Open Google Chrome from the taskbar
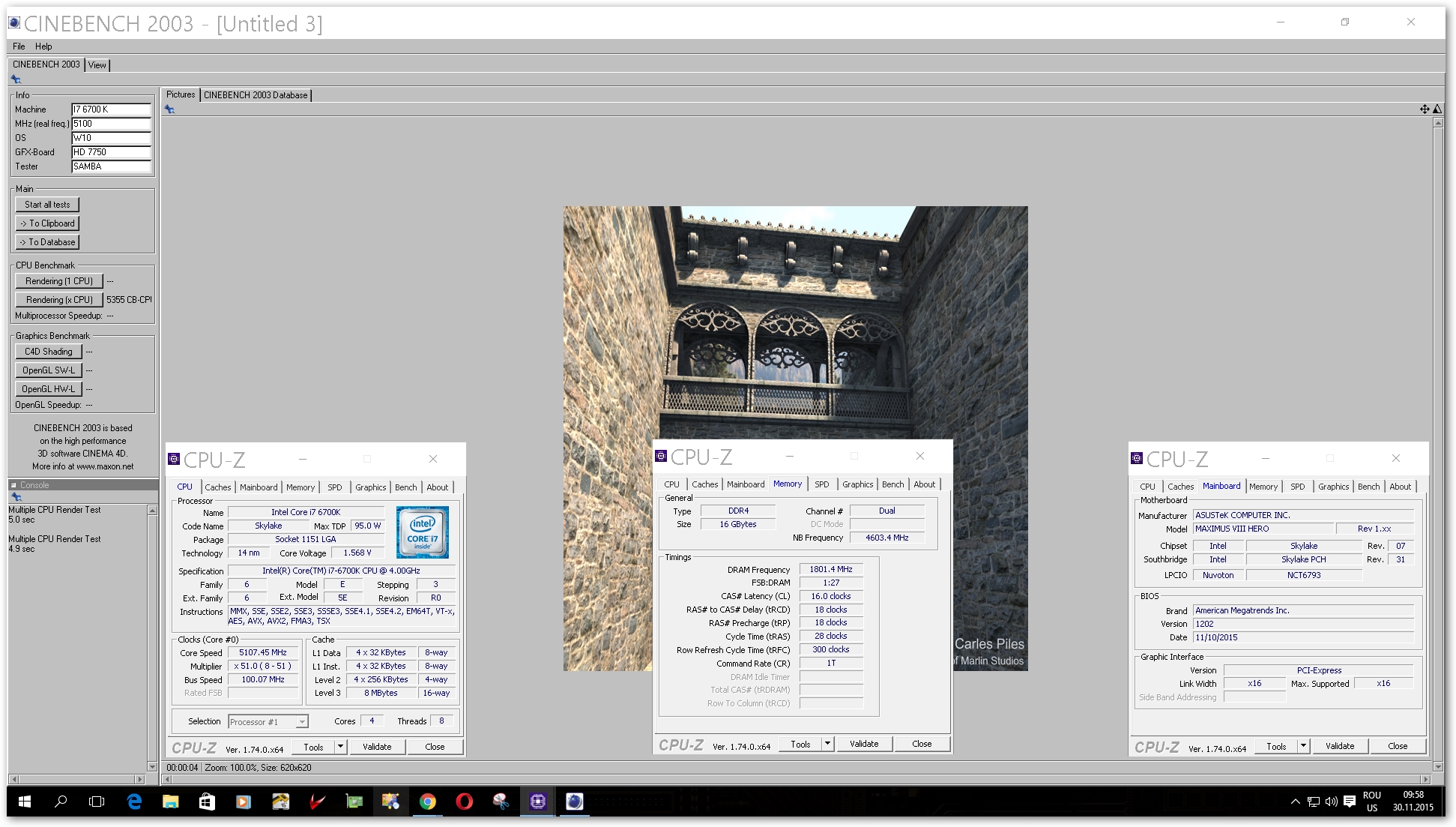1456x827 pixels. [x=427, y=802]
